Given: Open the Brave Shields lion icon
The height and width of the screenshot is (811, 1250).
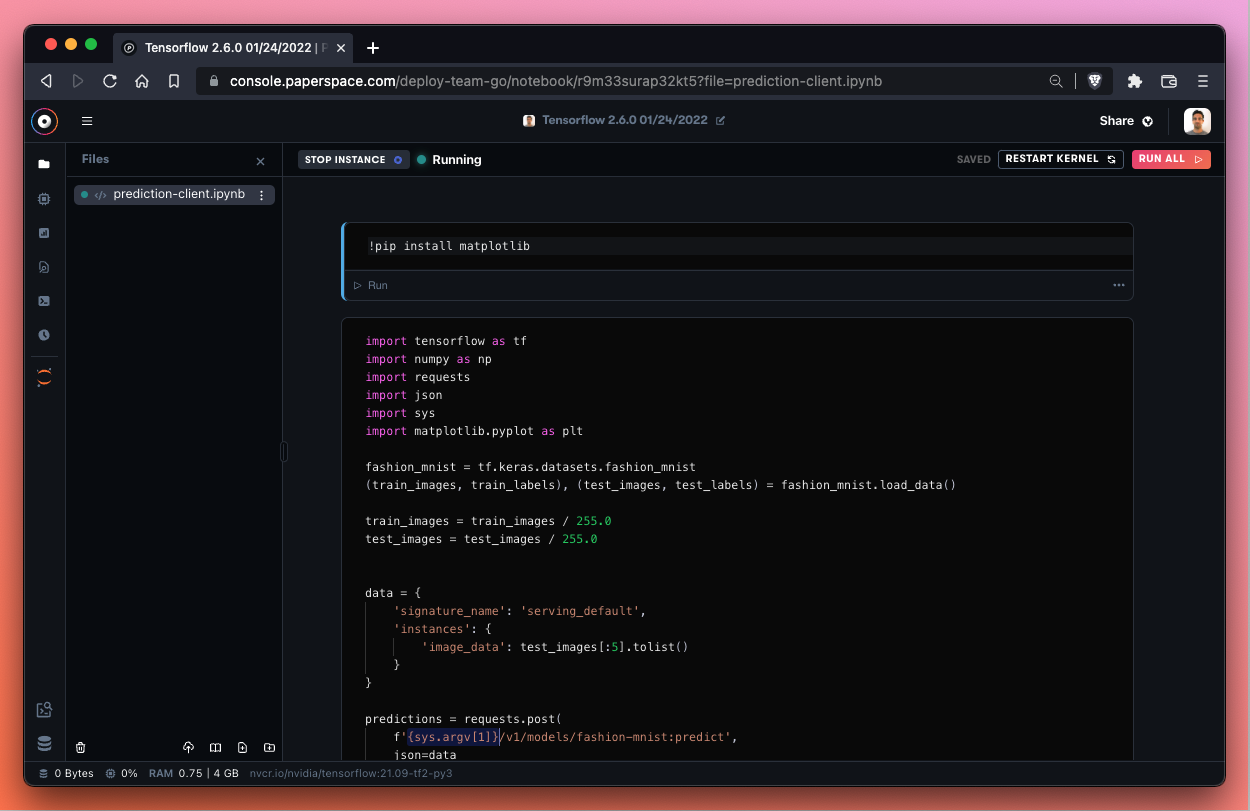Looking at the screenshot, I should 1094,81.
